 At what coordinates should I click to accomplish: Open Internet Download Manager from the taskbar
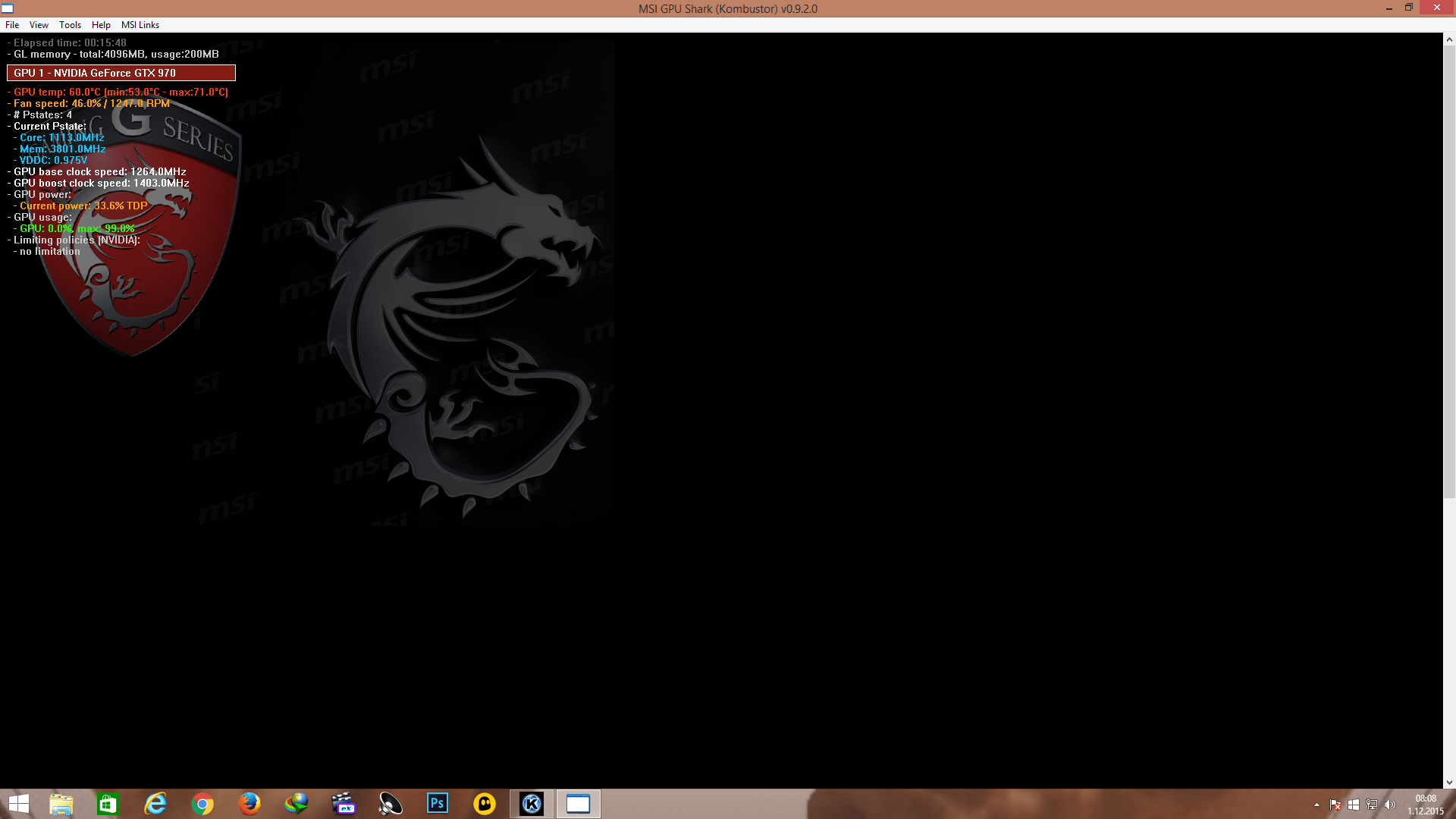[x=296, y=804]
